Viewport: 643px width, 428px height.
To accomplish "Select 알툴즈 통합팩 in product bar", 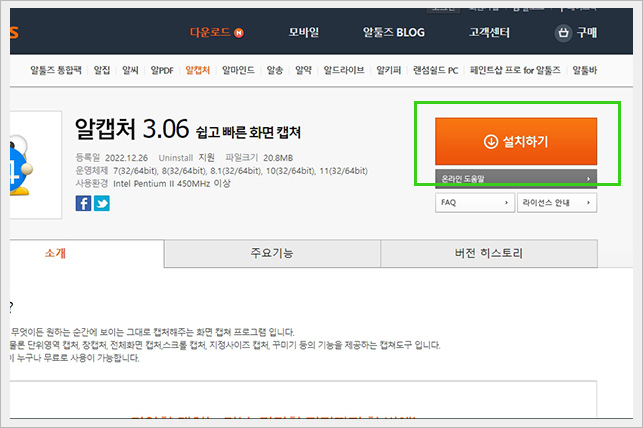I will [56, 70].
